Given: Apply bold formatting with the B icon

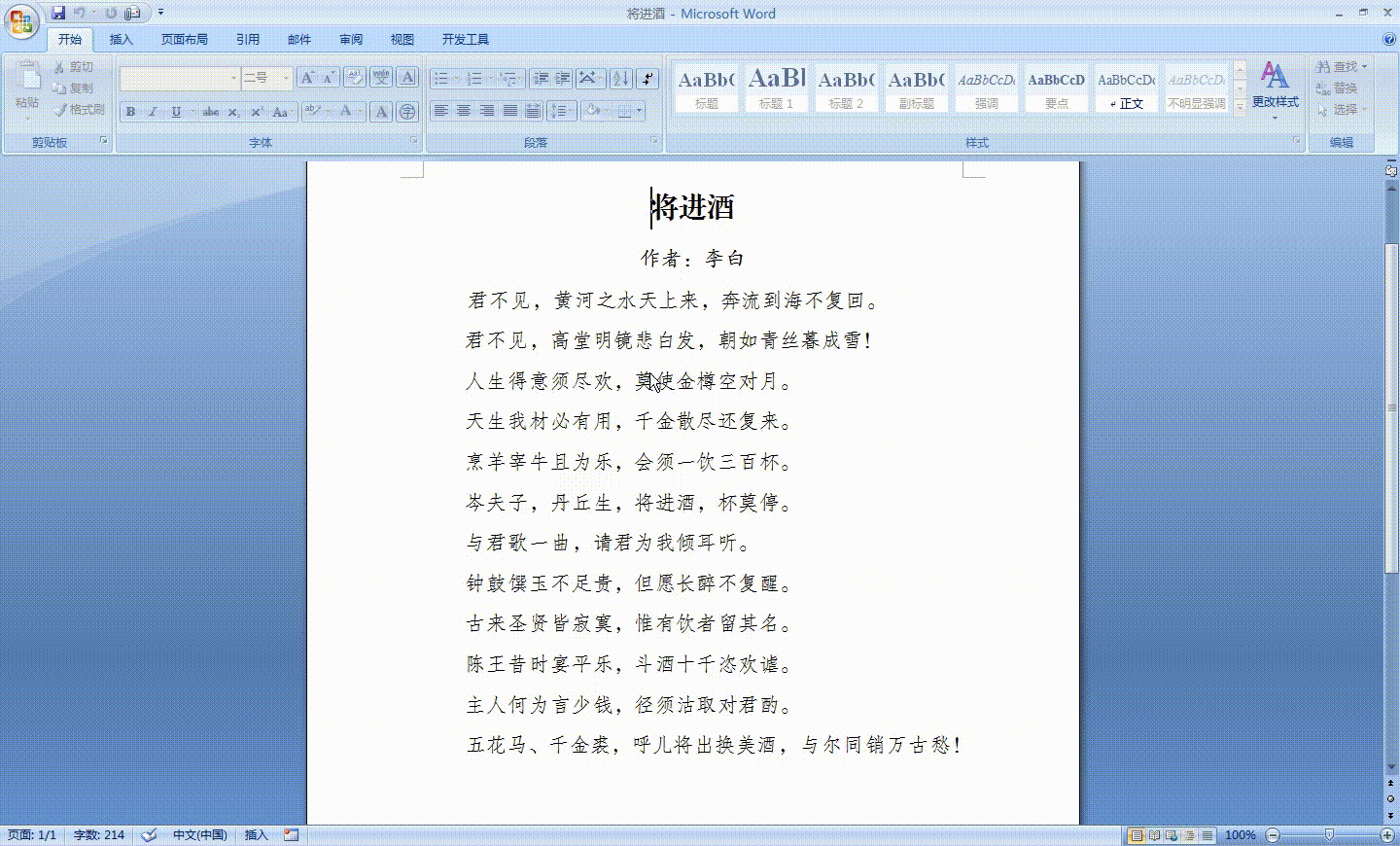Looking at the screenshot, I should (x=129, y=112).
